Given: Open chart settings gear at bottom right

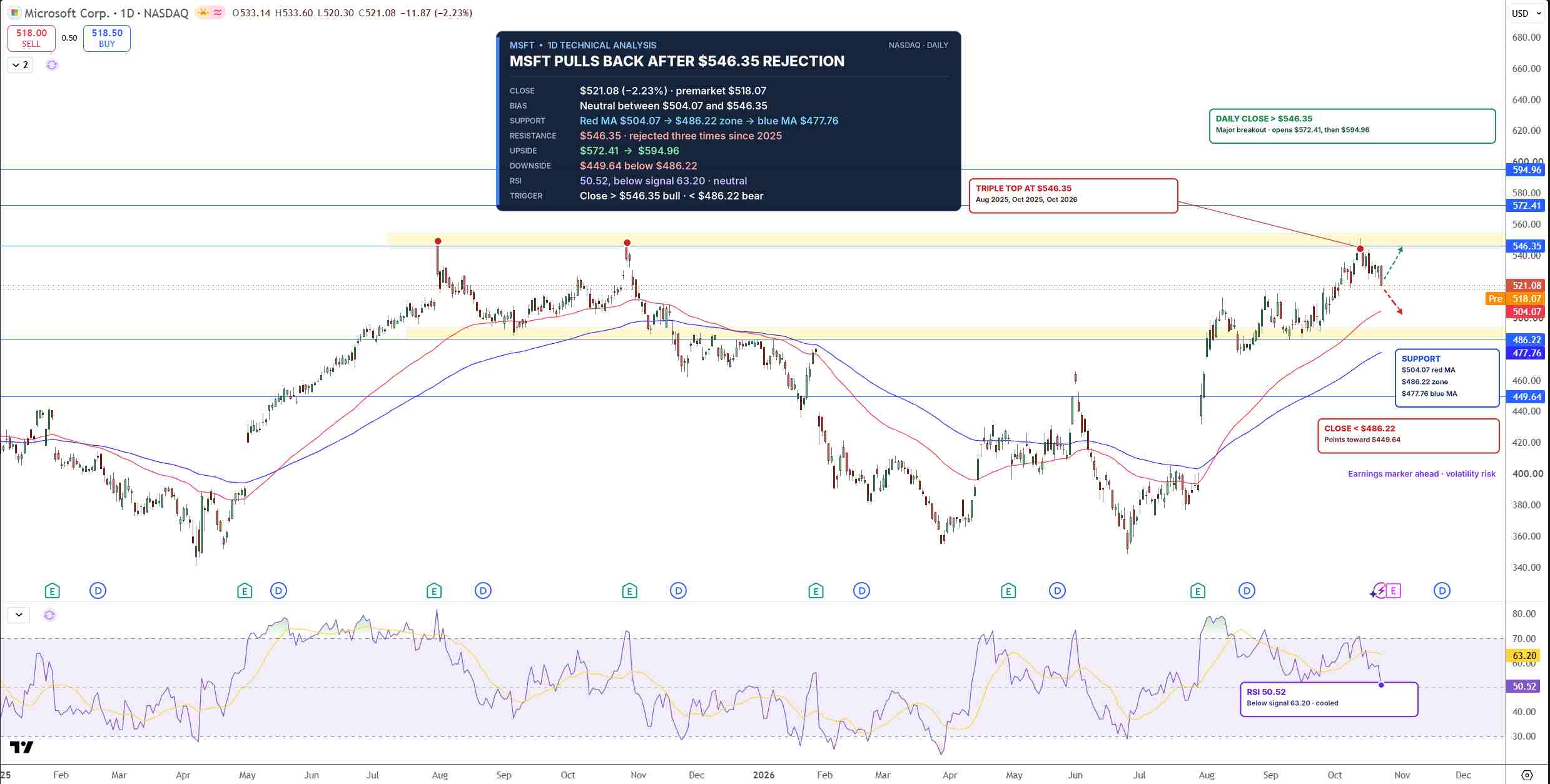Looking at the screenshot, I should pos(1527,775).
